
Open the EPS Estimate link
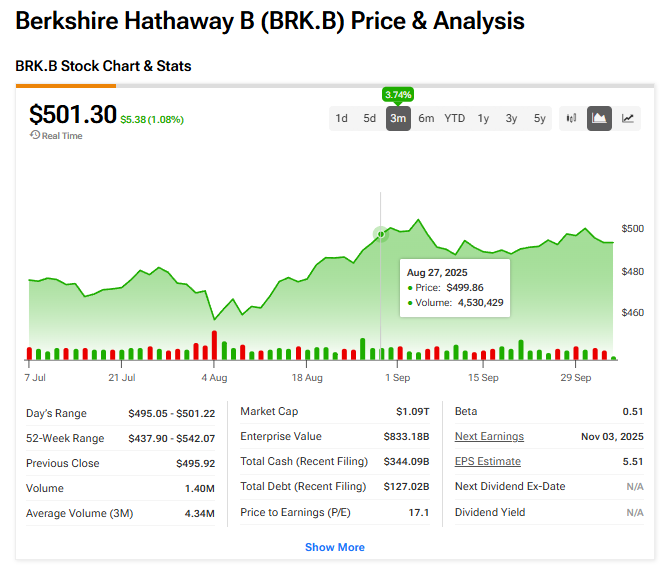(487, 461)
